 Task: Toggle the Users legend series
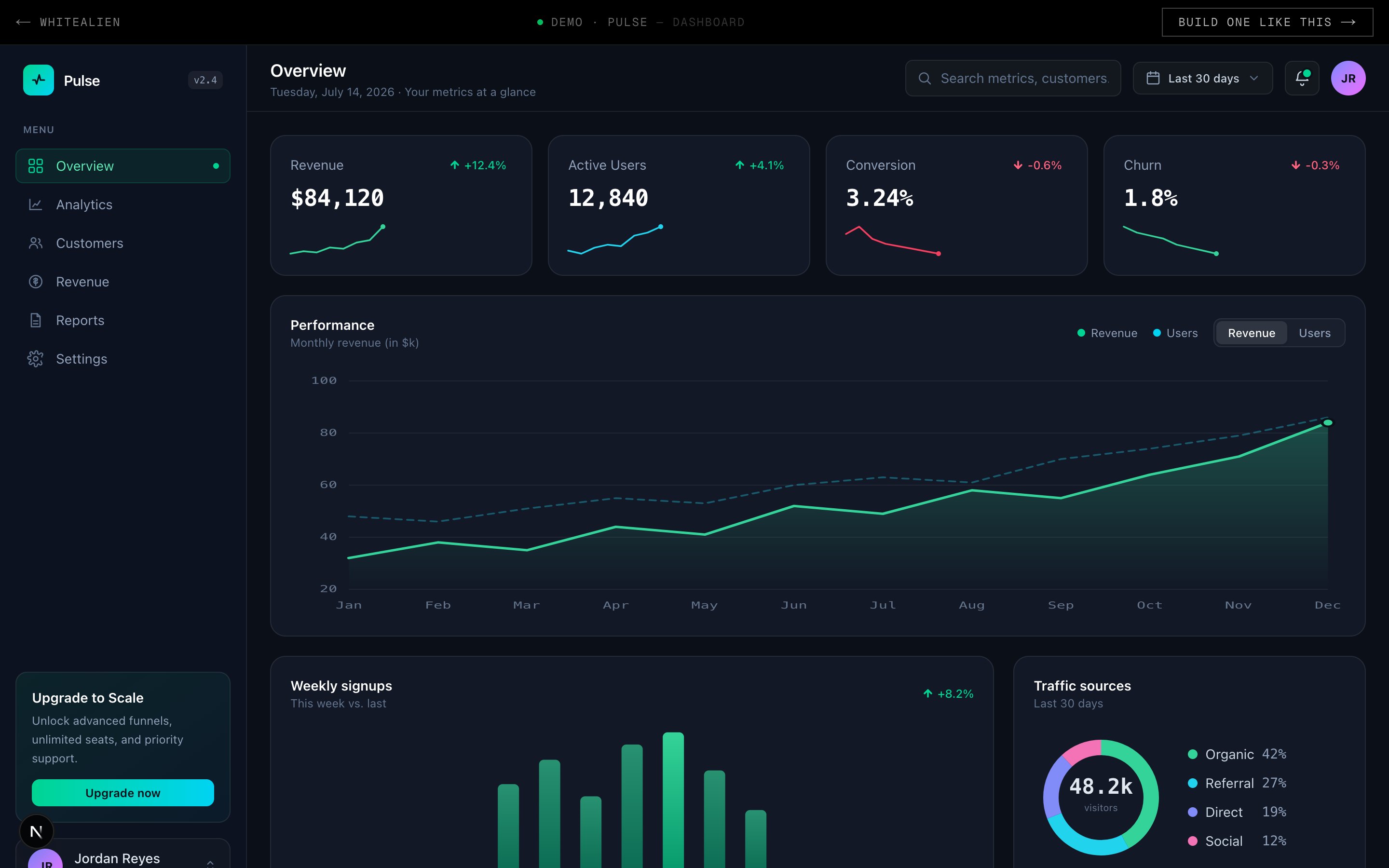point(1175,333)
